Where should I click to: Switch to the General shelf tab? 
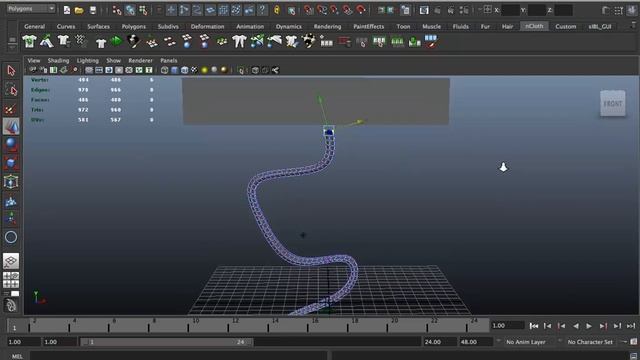coord(35,26)
